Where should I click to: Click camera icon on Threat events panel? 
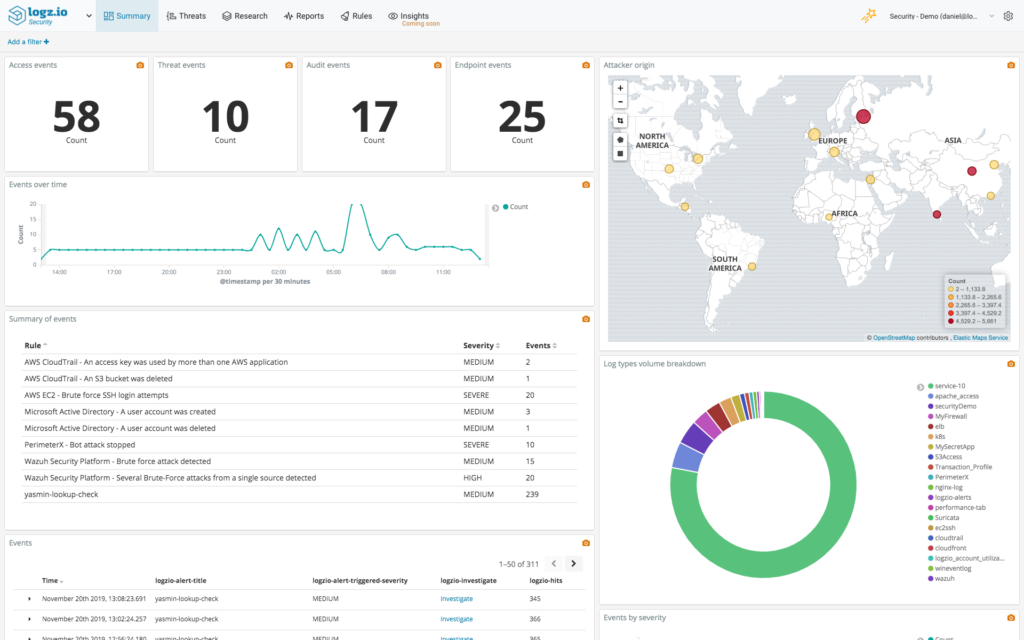(x=289, y=65)
